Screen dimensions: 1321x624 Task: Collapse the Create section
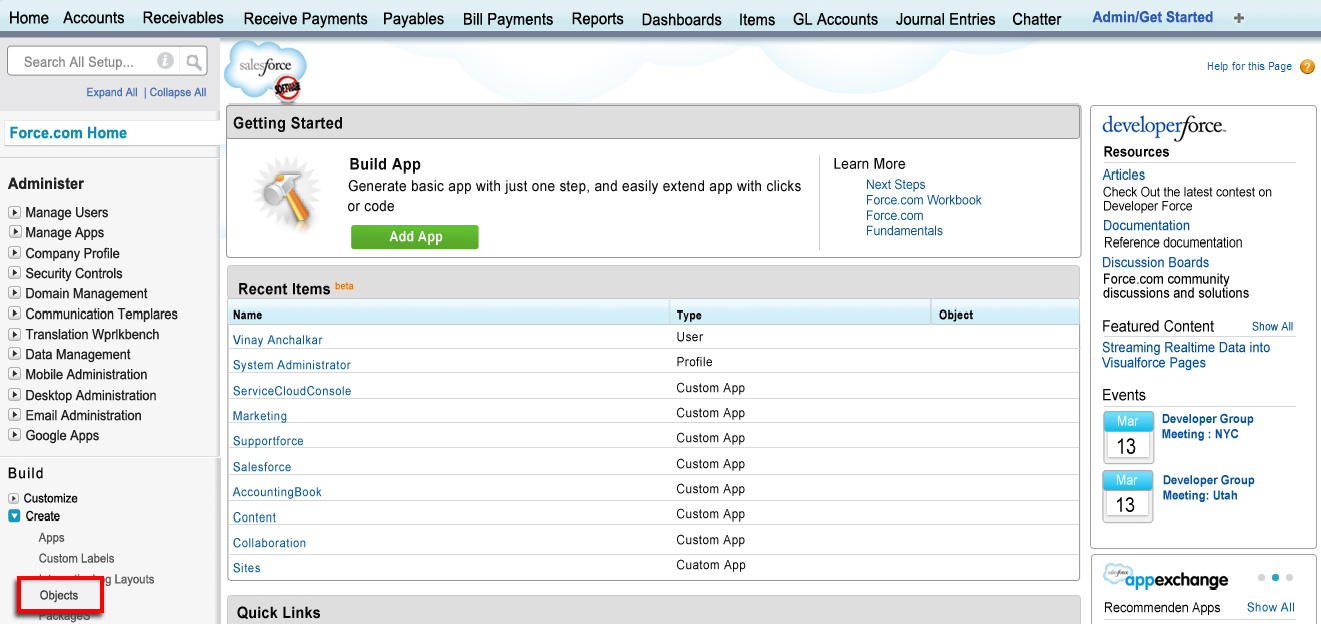click(14, 516)
